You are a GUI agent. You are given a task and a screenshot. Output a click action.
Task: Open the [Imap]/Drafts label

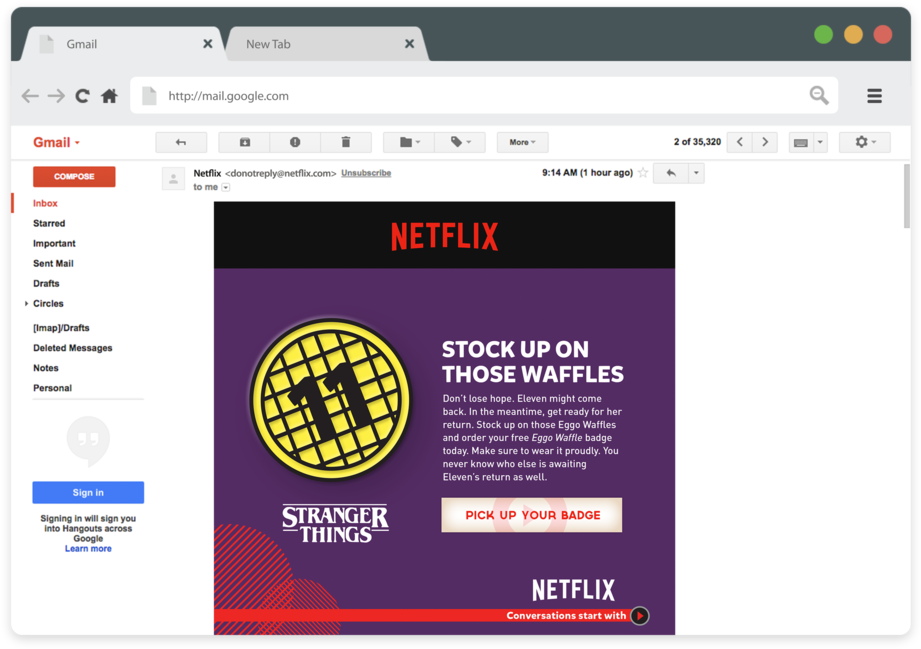click(x=61, y=328)
